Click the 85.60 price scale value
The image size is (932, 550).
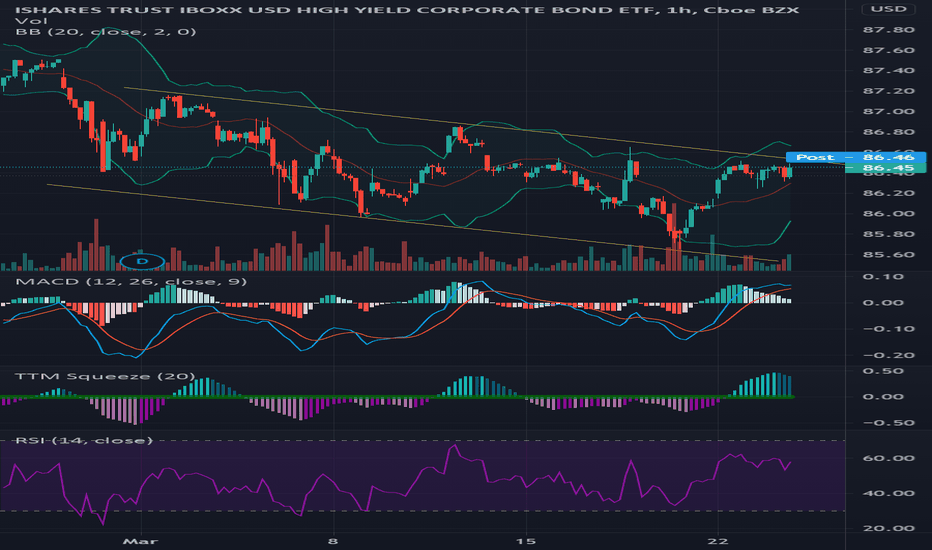(889, 255)
